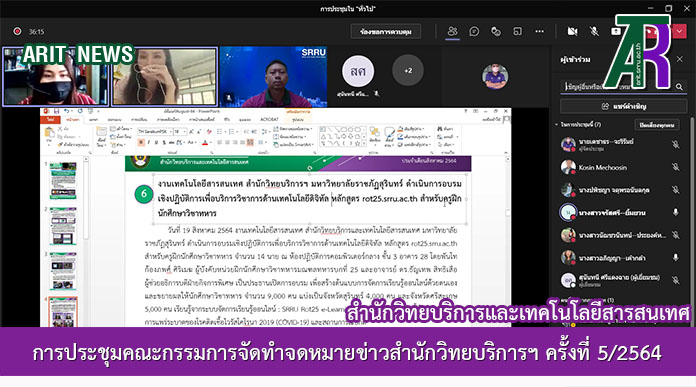The width and height of the screenshot is (696, 387).
Task: Click active mic icon of sixth participant row
Action: 676,257
